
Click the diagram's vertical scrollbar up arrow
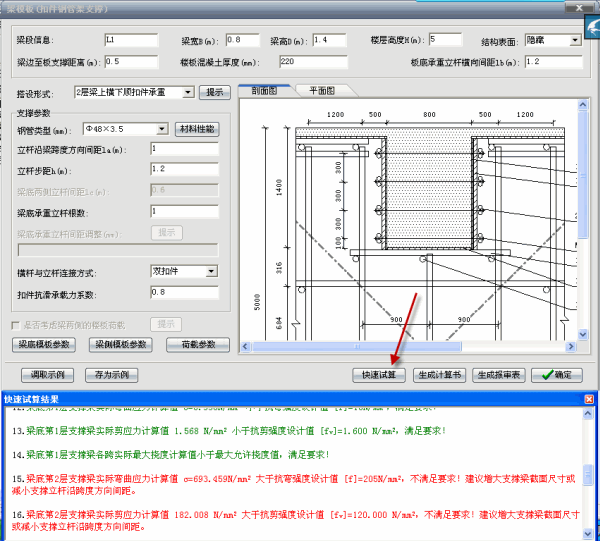coord(583,104)
